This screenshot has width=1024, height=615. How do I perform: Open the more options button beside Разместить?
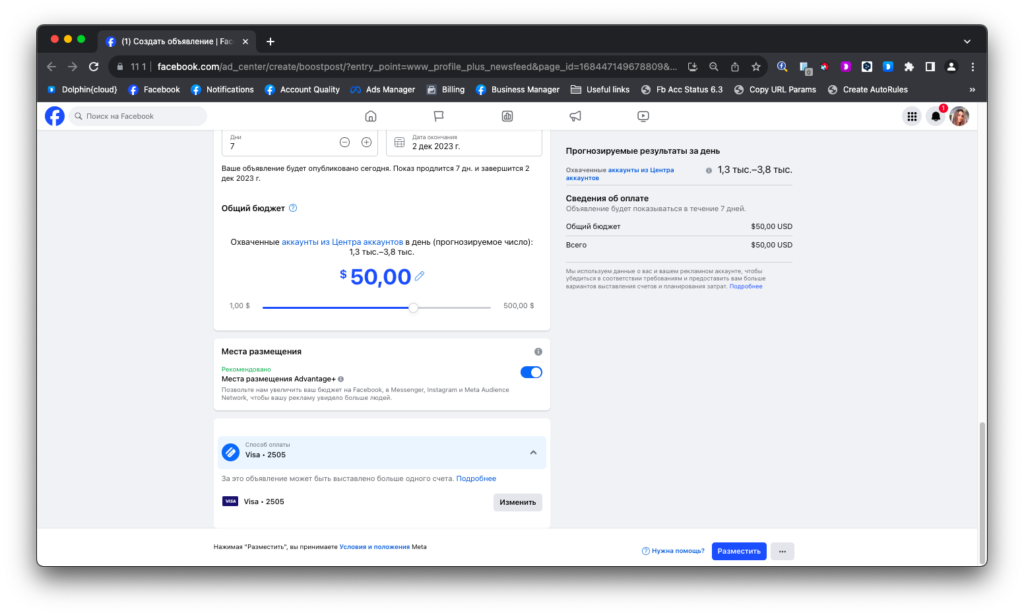coord(782,551)
